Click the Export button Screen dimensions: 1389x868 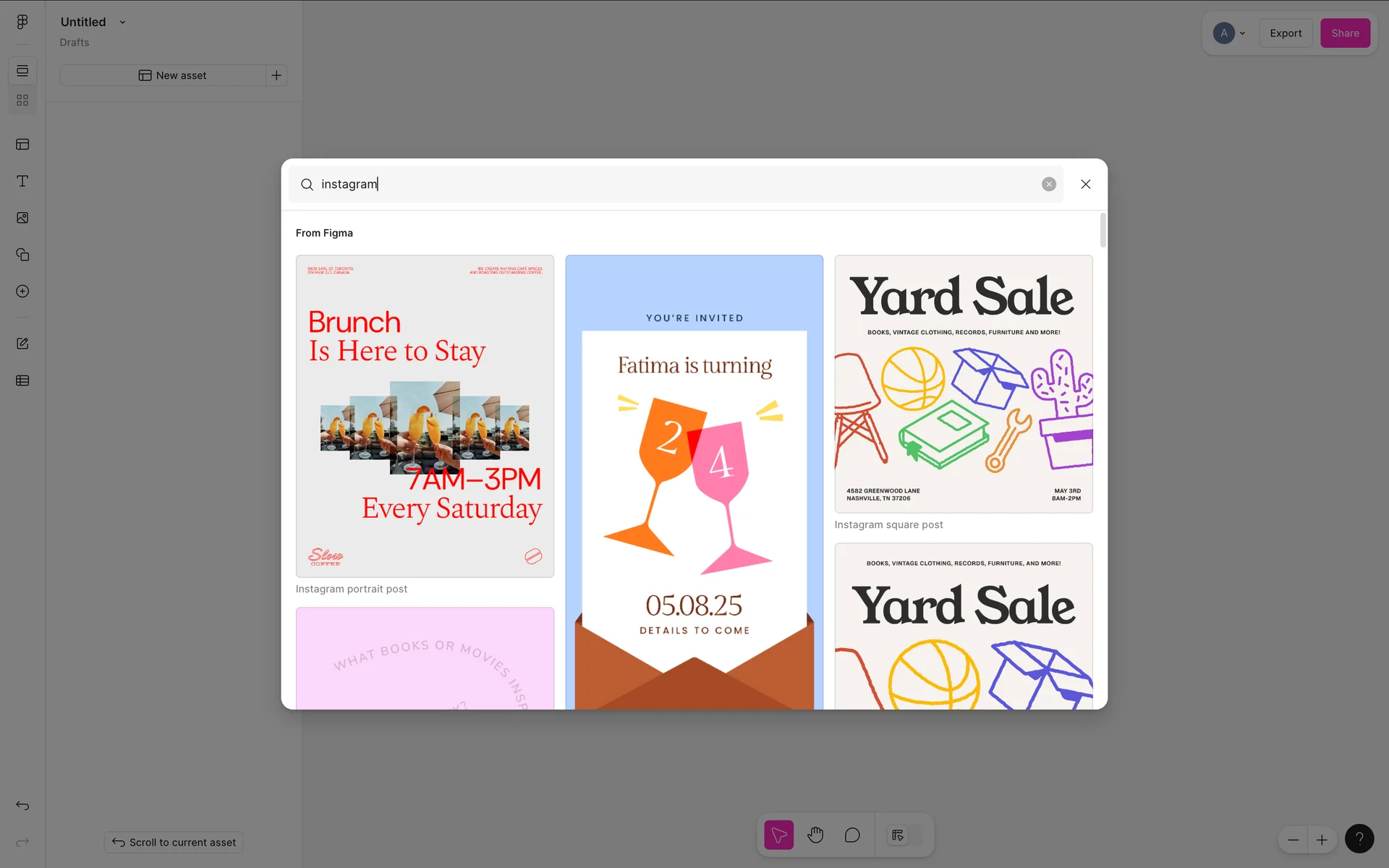pos(1286,33)
